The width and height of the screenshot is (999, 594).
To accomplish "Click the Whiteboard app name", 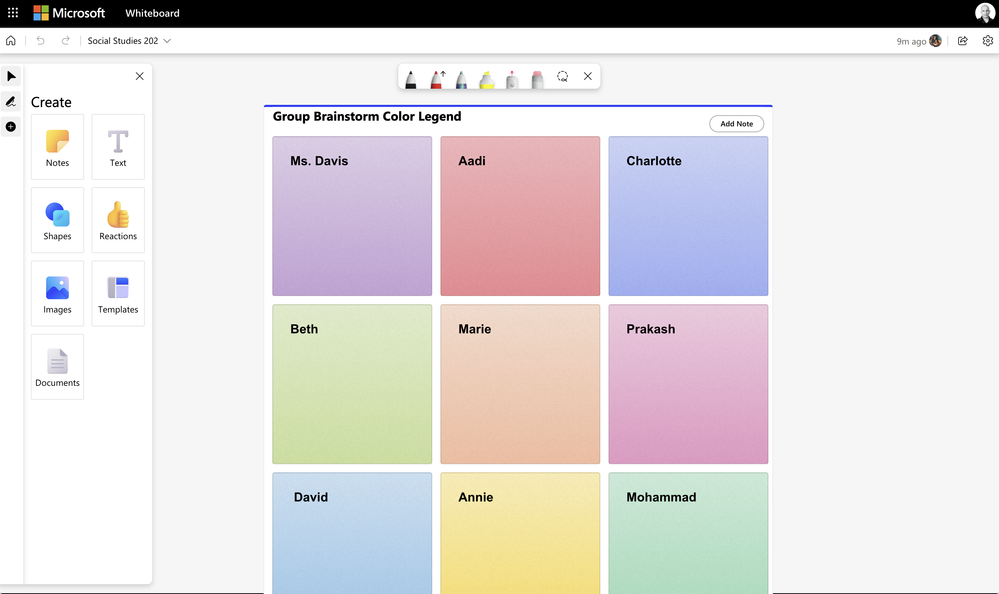I will (x=152, y=13).
